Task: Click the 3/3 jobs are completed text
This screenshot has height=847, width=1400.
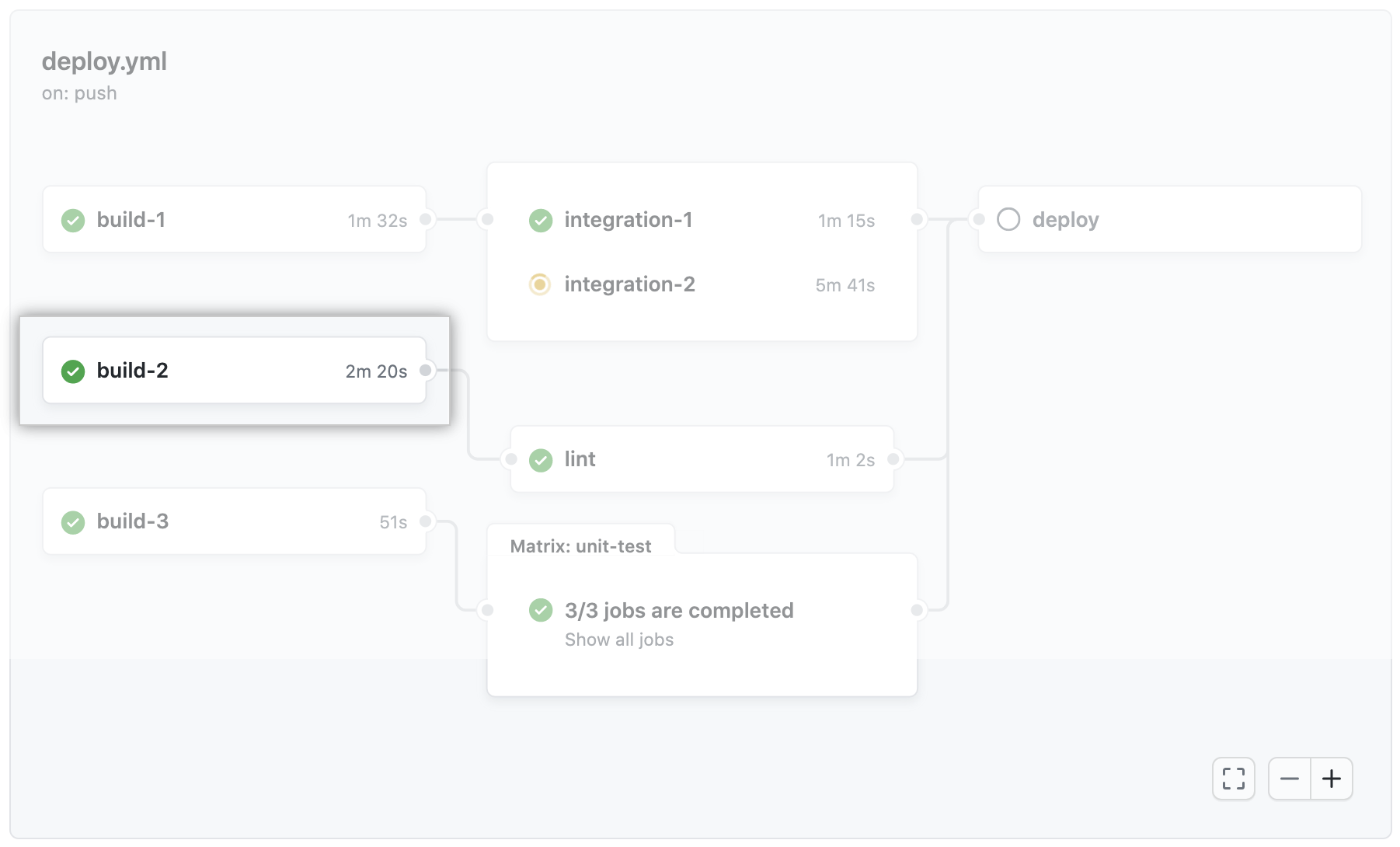Action: tap(679, 611)
